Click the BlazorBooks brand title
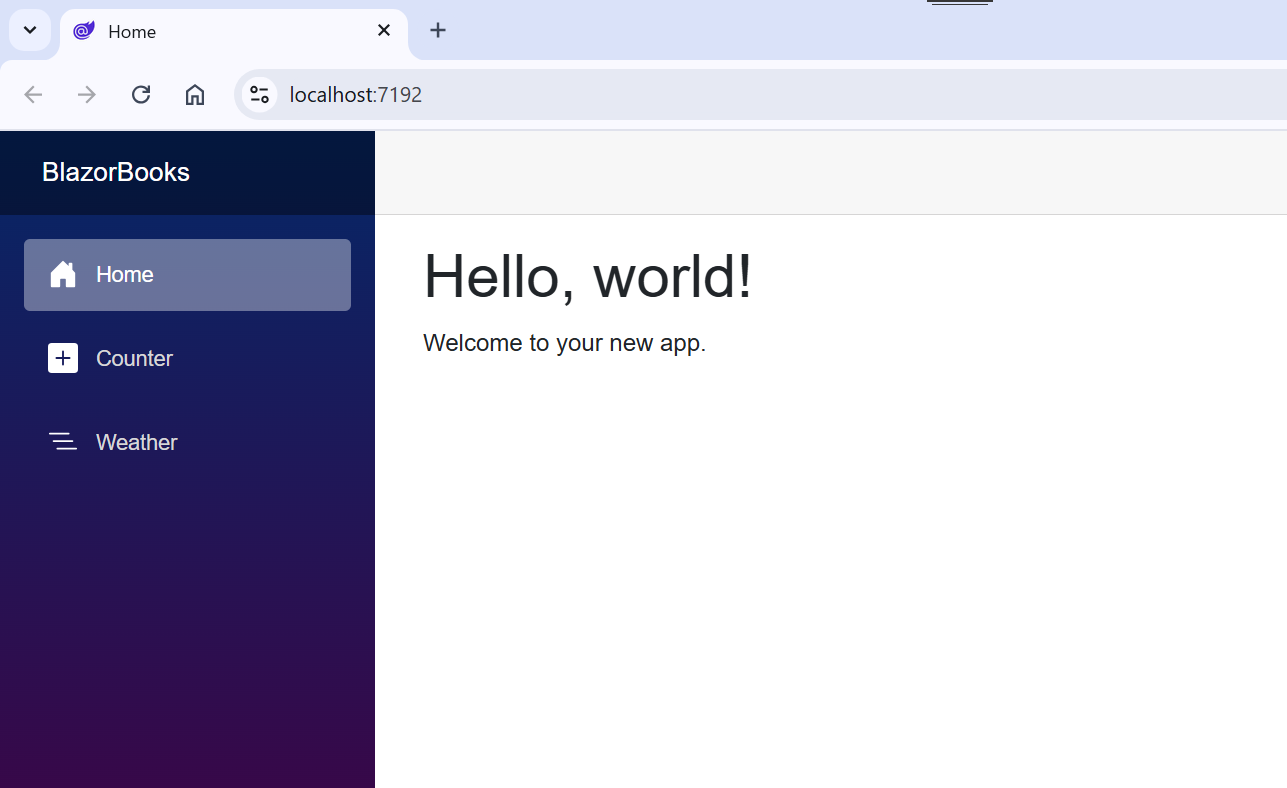 click(116, 172)
